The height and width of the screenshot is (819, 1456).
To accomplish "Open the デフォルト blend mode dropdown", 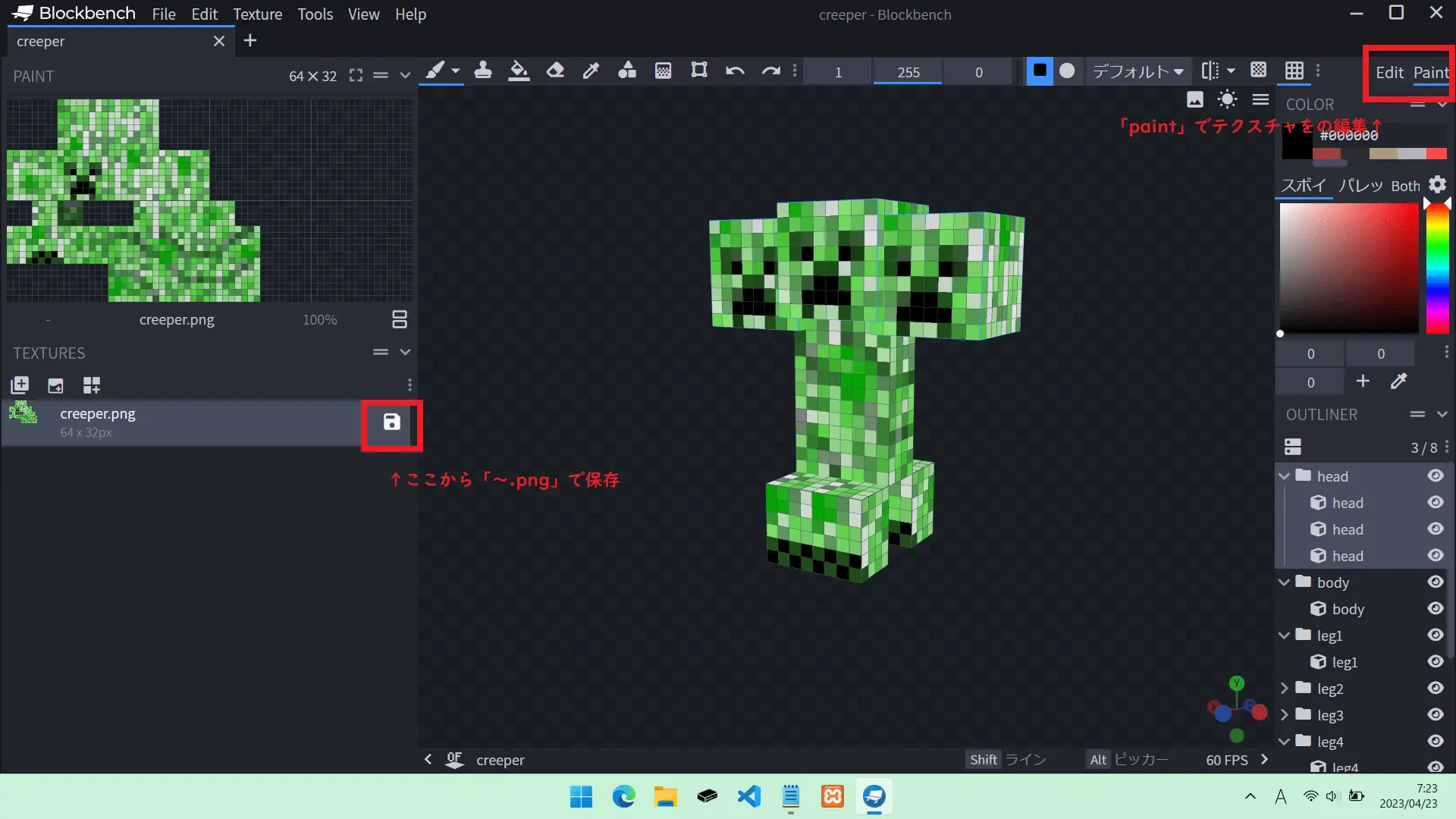I will [1137, 71].
